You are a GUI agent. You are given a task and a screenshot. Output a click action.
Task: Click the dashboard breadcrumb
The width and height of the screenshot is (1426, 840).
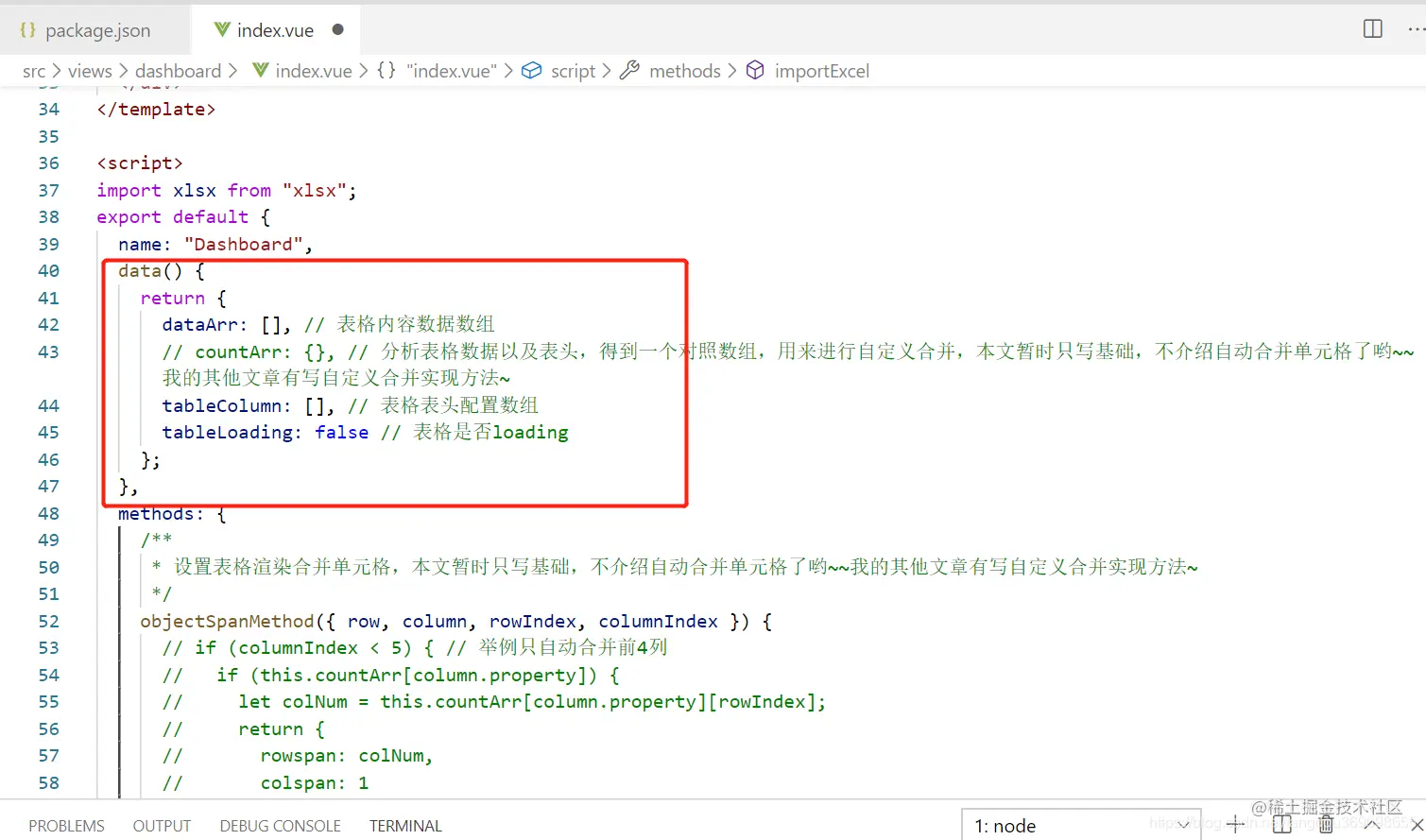point(178,71)
